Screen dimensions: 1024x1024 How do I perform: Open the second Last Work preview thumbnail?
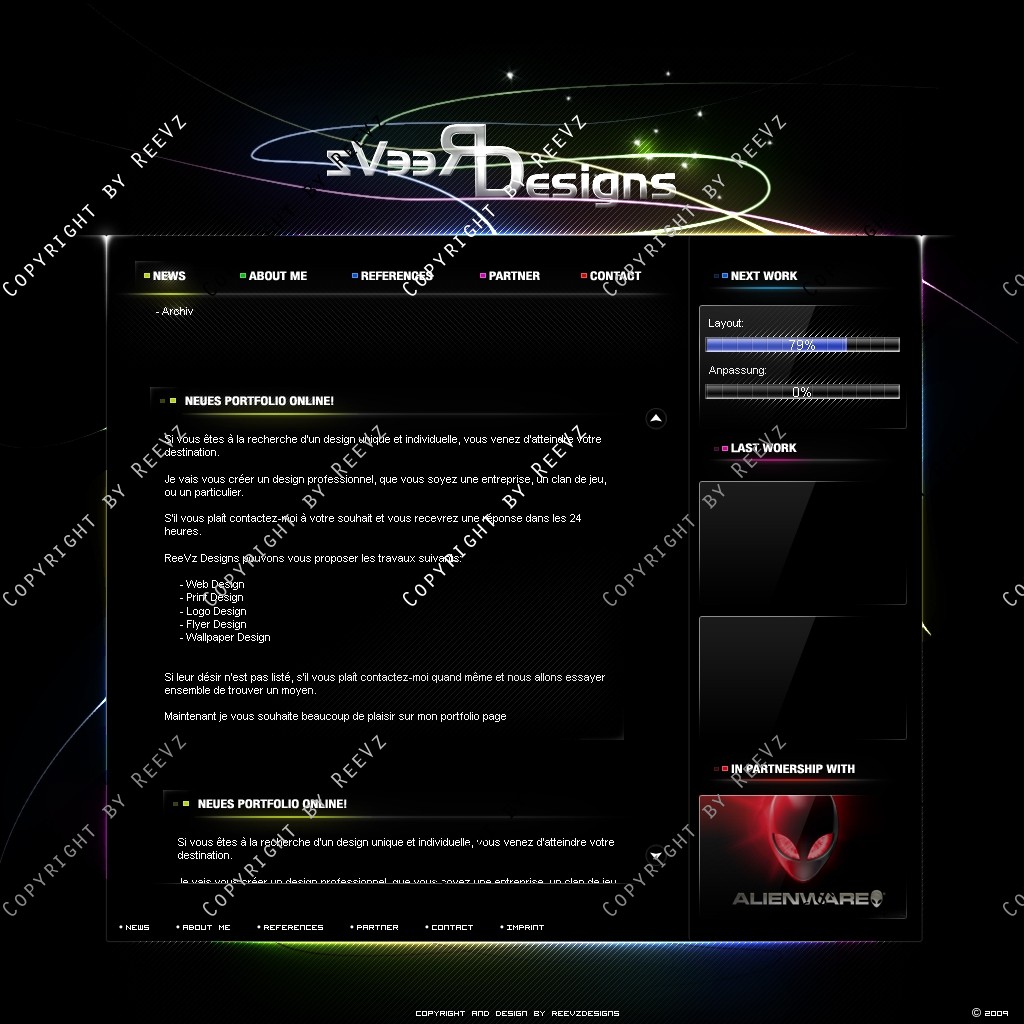point(802,678)
